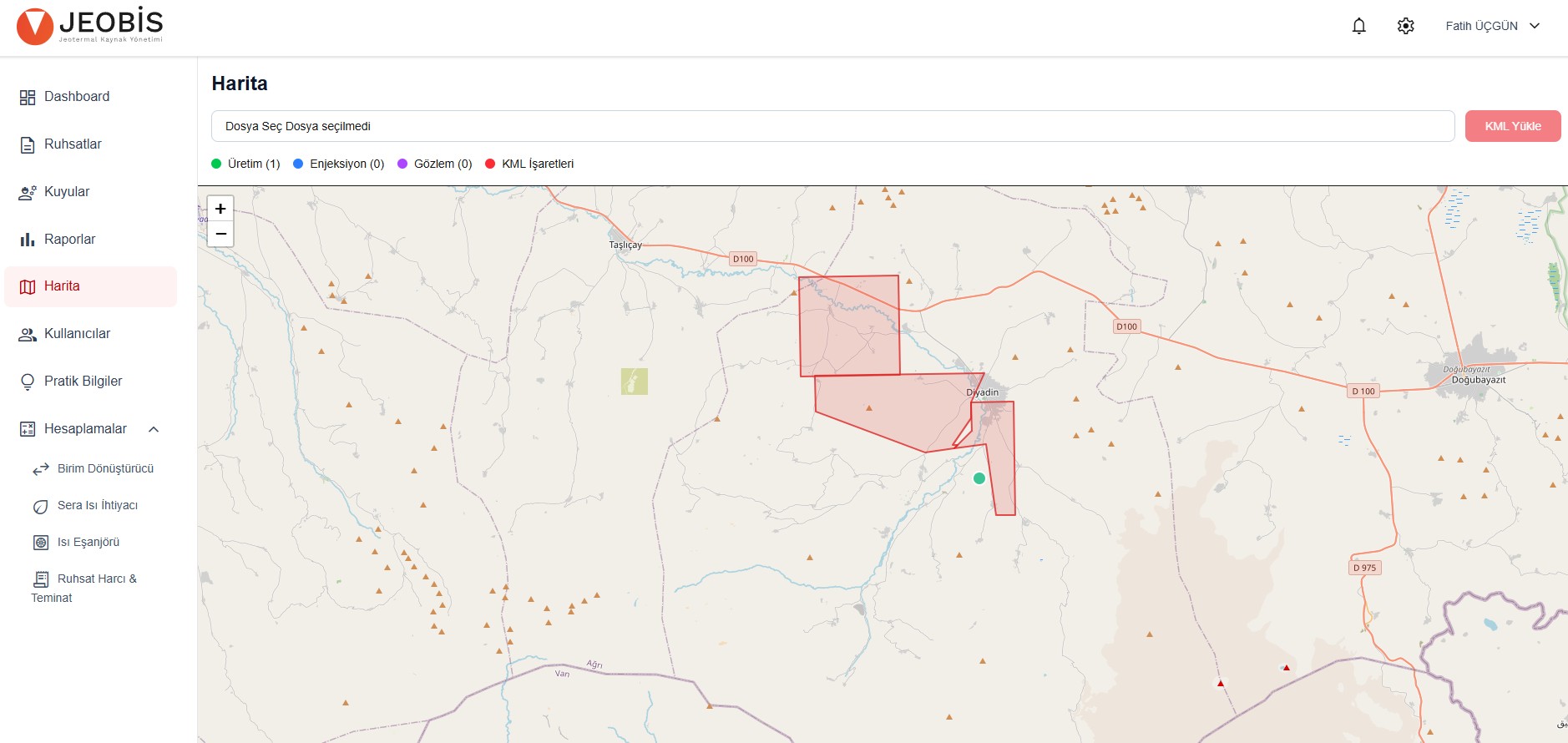Click the Ruhsatlar document icon

[28, 145]
